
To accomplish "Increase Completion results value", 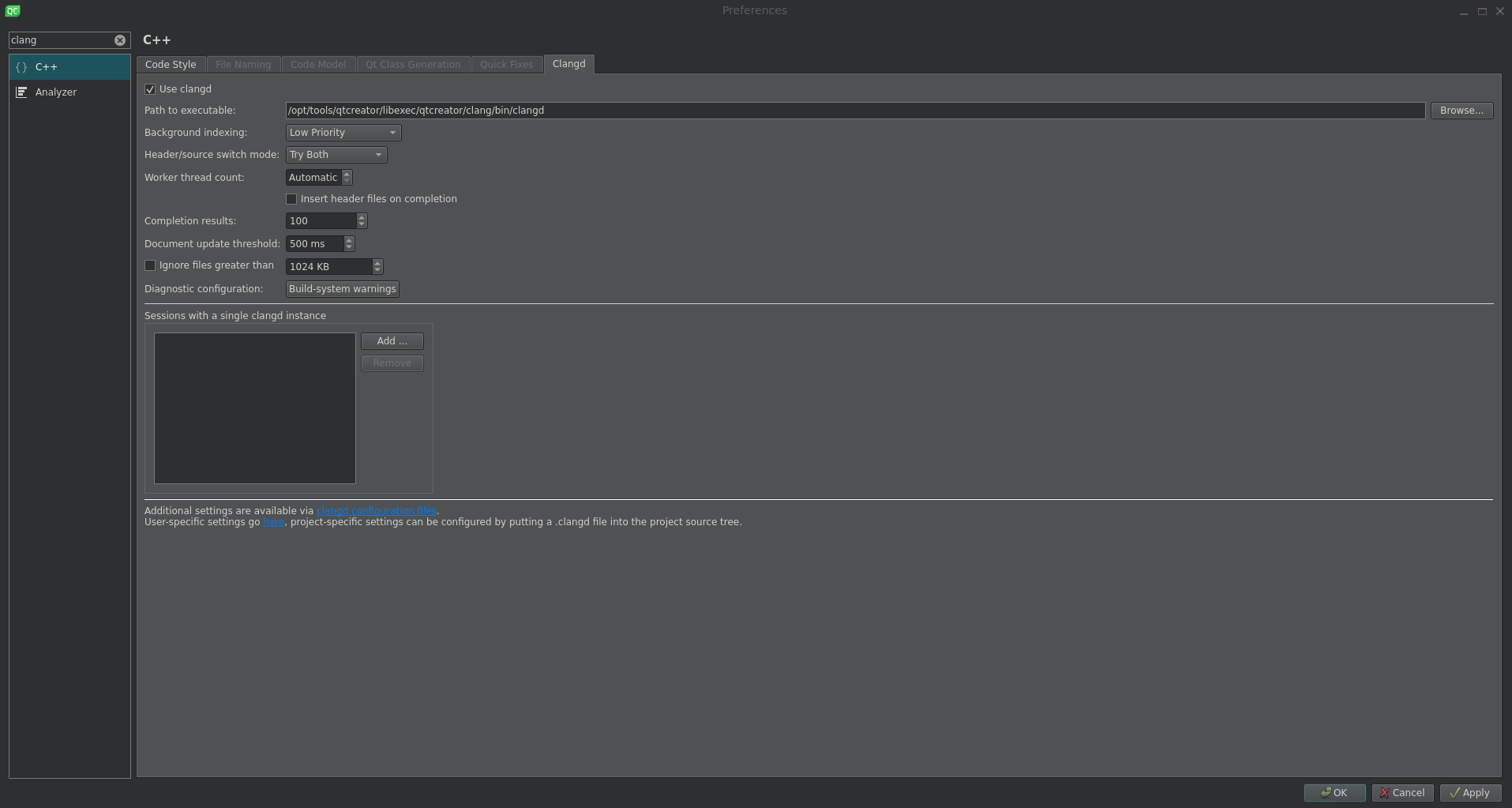I will (362, 217).
